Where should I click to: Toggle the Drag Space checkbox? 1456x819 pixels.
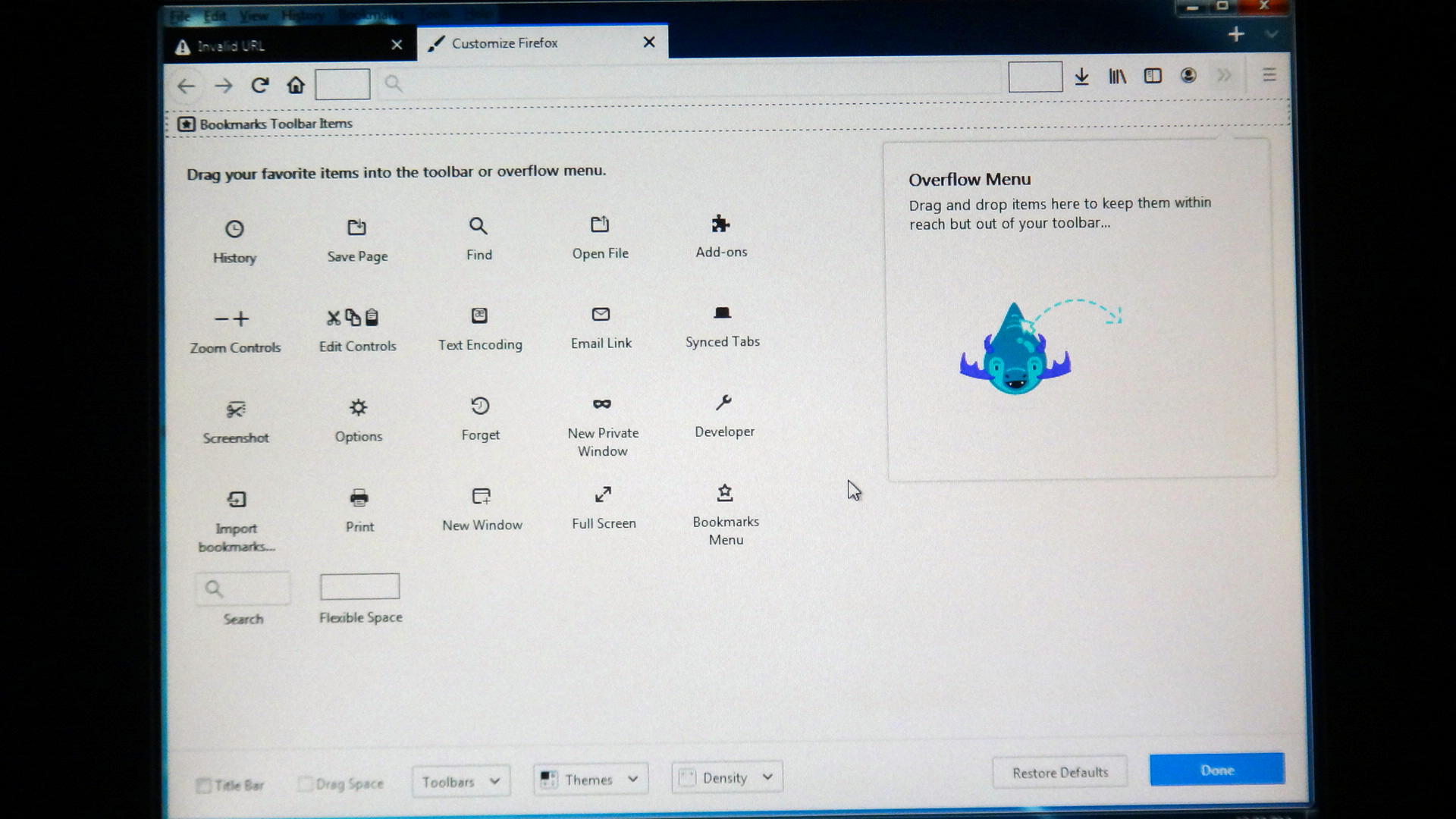[x=305, y=784]
